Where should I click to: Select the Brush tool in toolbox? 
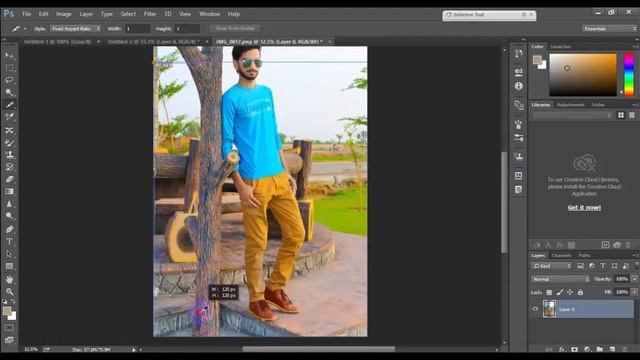click(x=9, y=142)
